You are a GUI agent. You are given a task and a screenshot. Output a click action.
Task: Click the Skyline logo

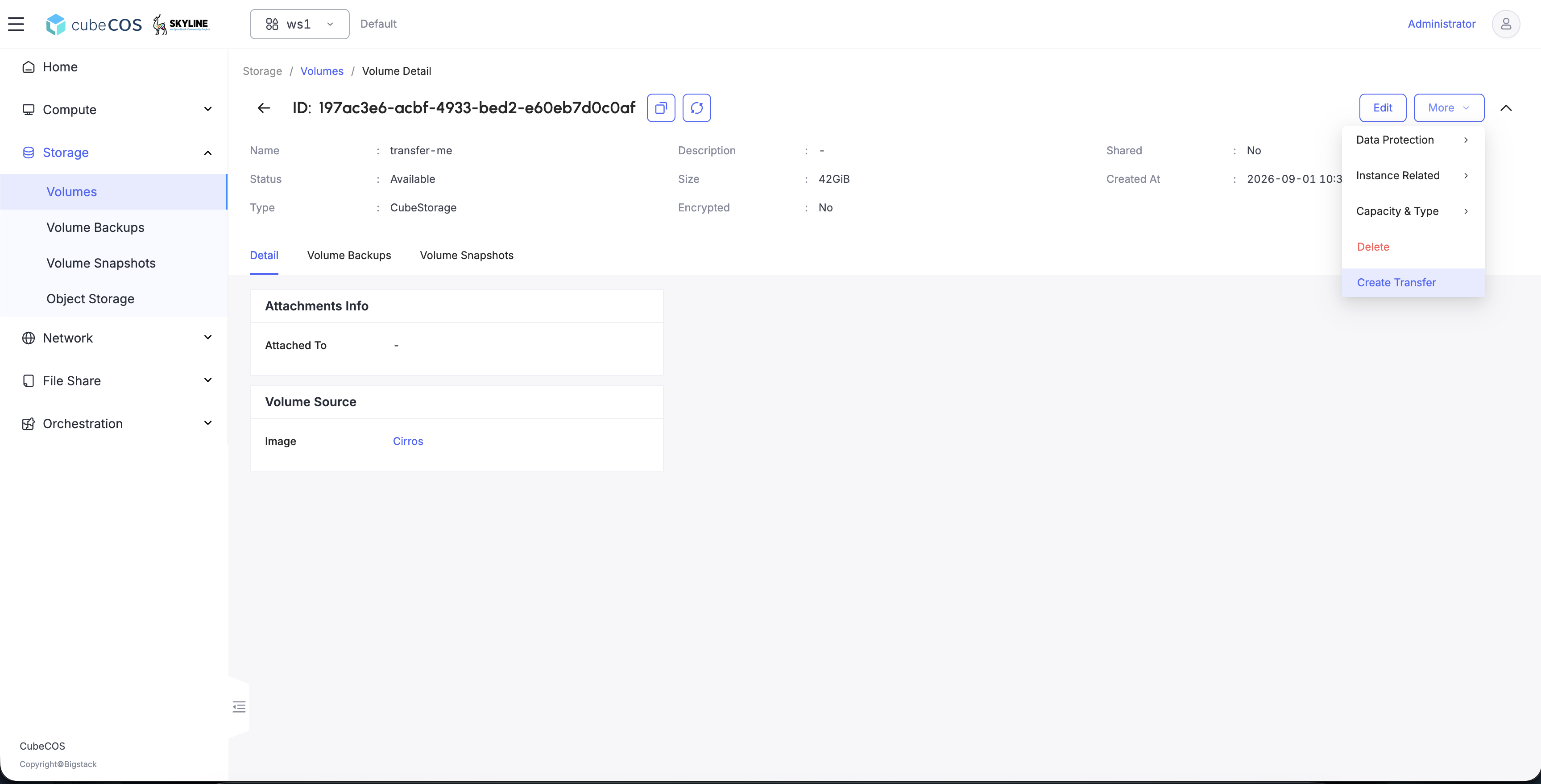point(181,25)
